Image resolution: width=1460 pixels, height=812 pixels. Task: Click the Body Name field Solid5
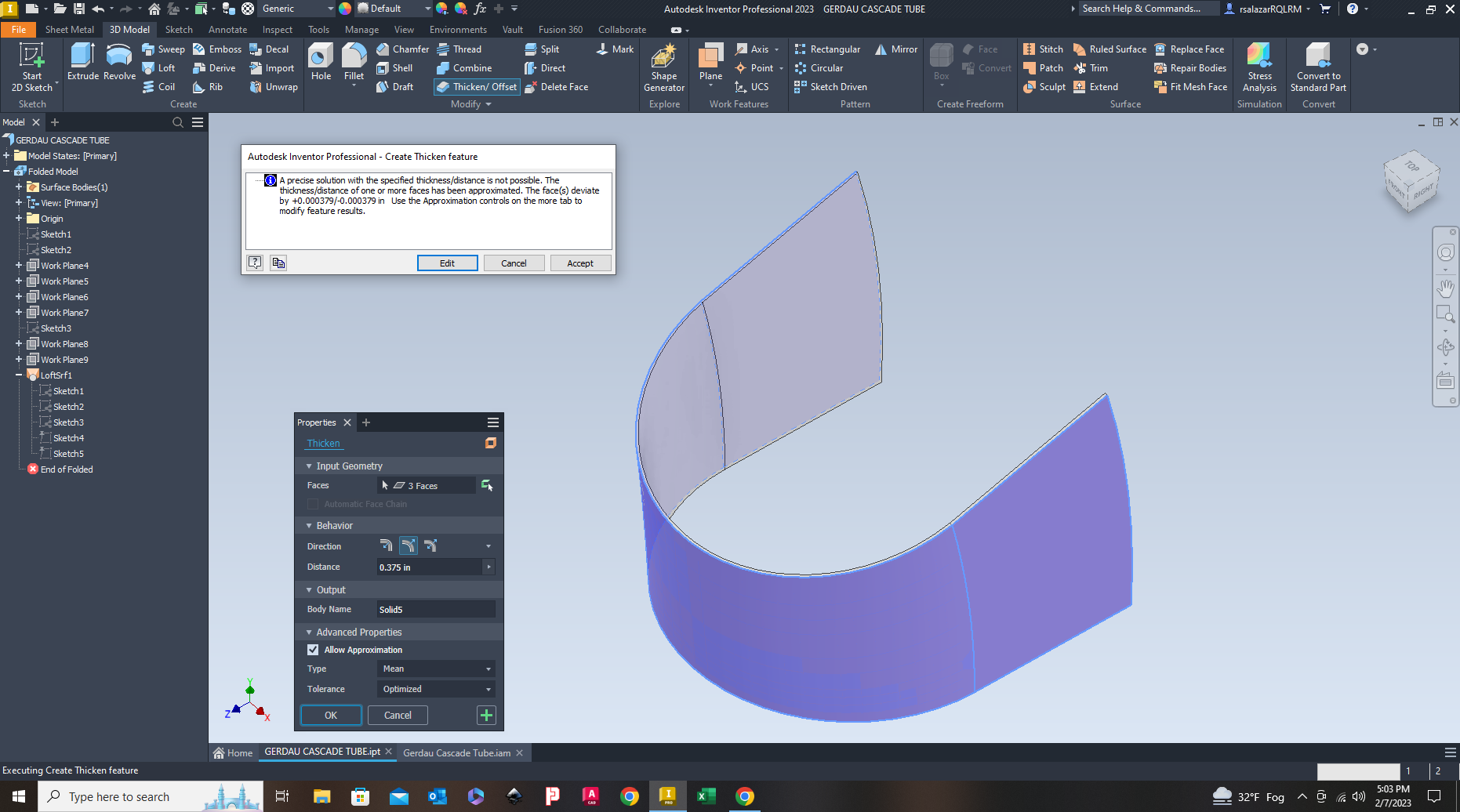[x=436, y=609]
